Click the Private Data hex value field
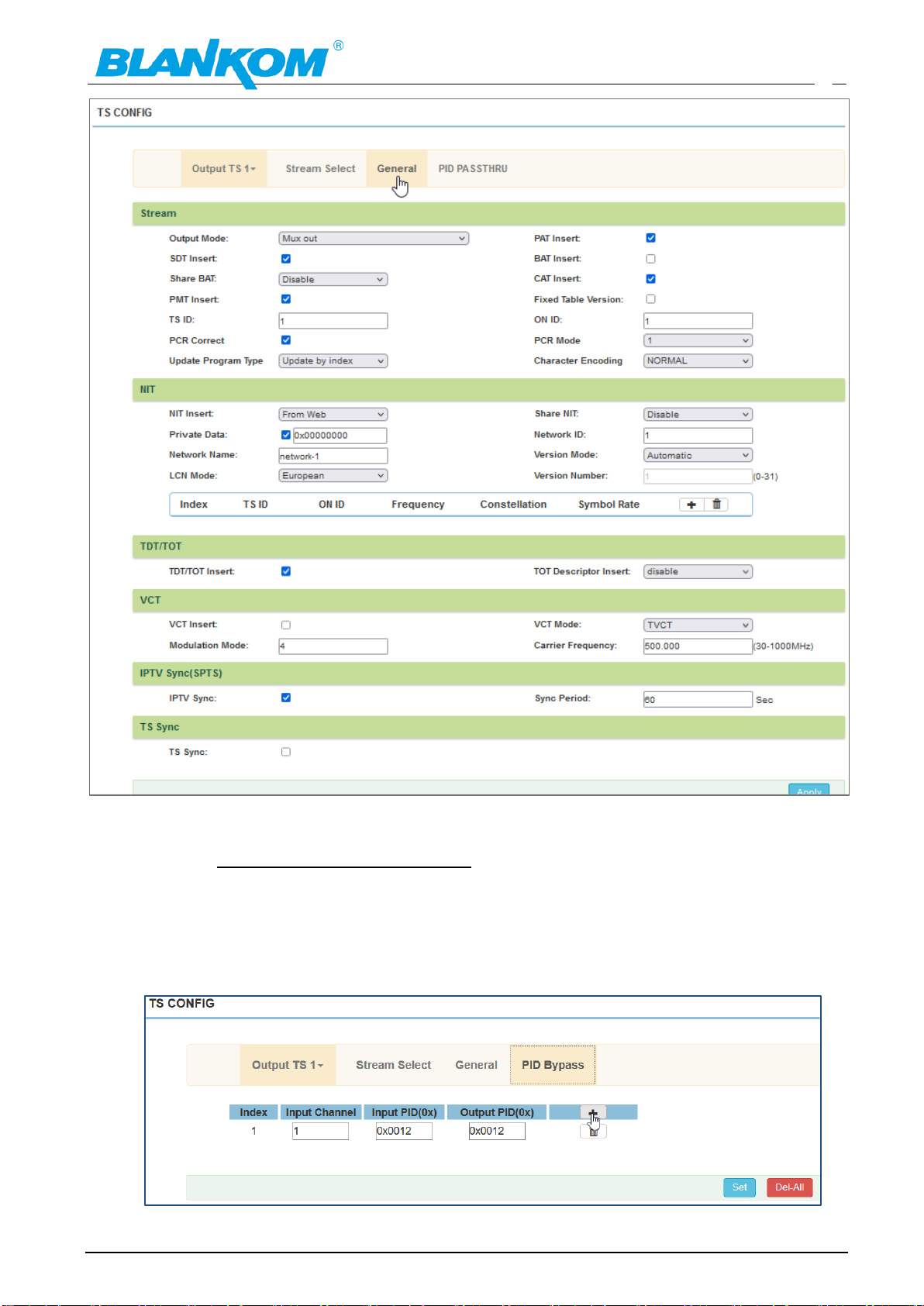 (x=340, y=436)
